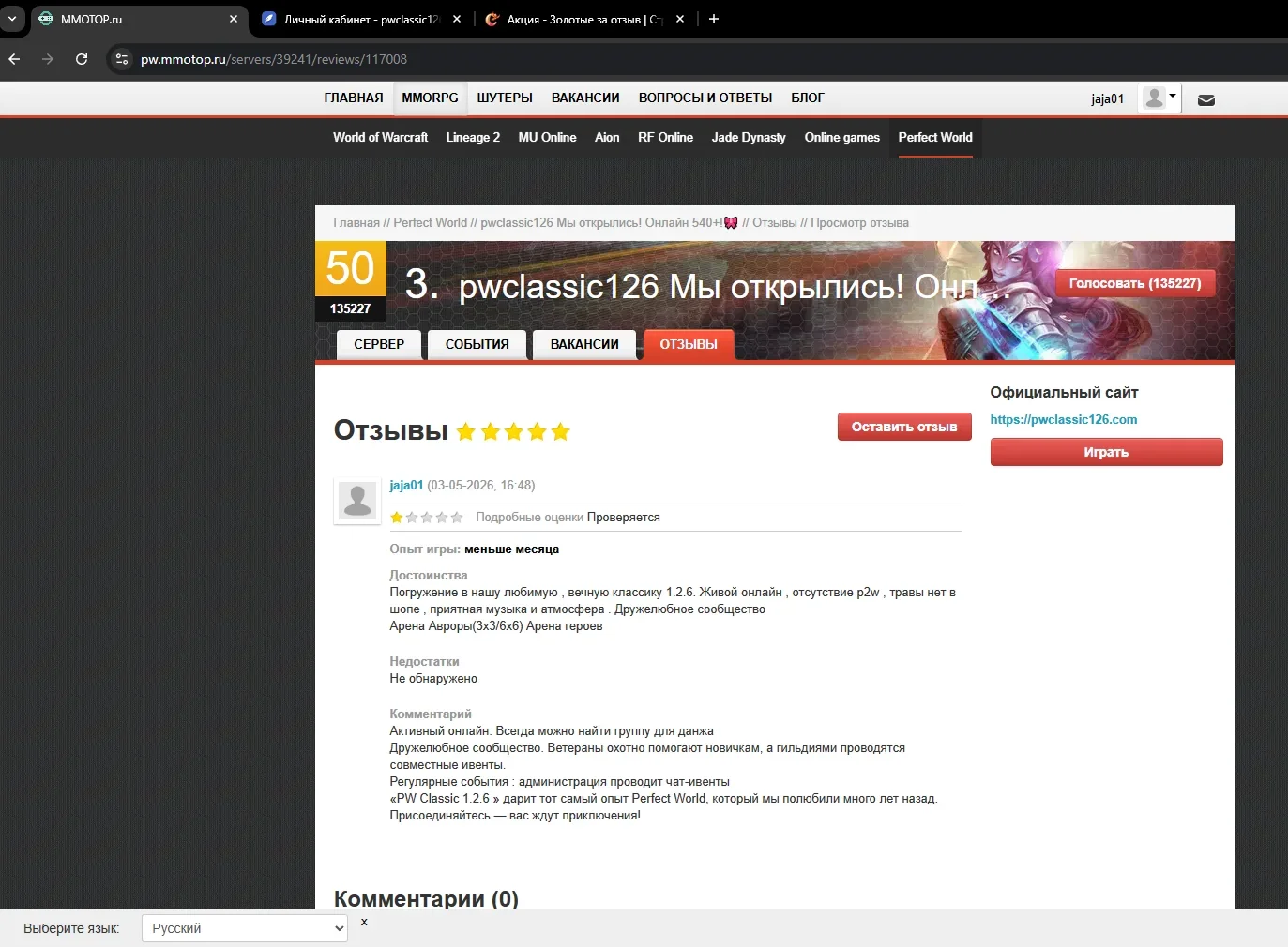Open the tab search dropdown arrow
Screen dimensions: 1288x947
click(x=12, y=19)
